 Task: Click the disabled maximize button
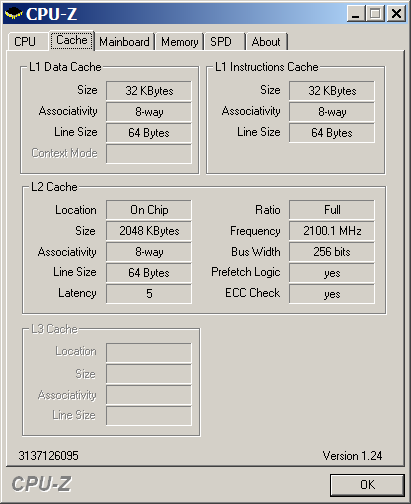[x=376, y=14]
